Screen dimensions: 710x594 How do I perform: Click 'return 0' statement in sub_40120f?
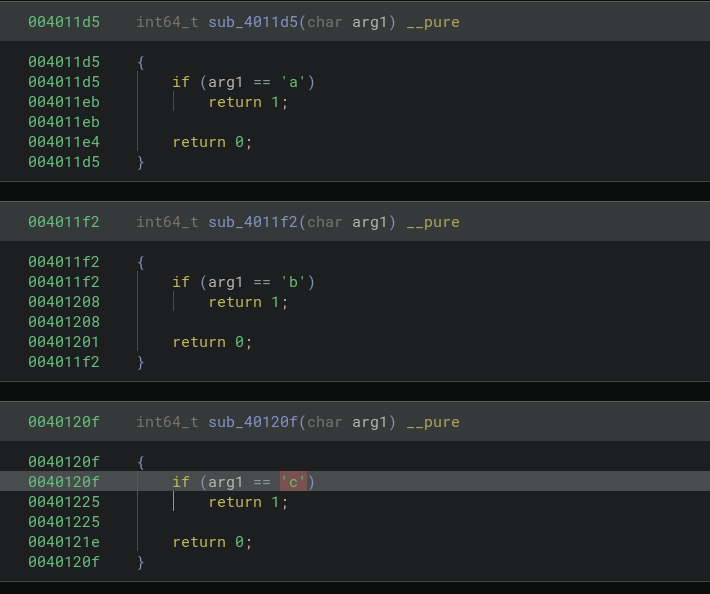pyautogui.click(x=212, y=542)
